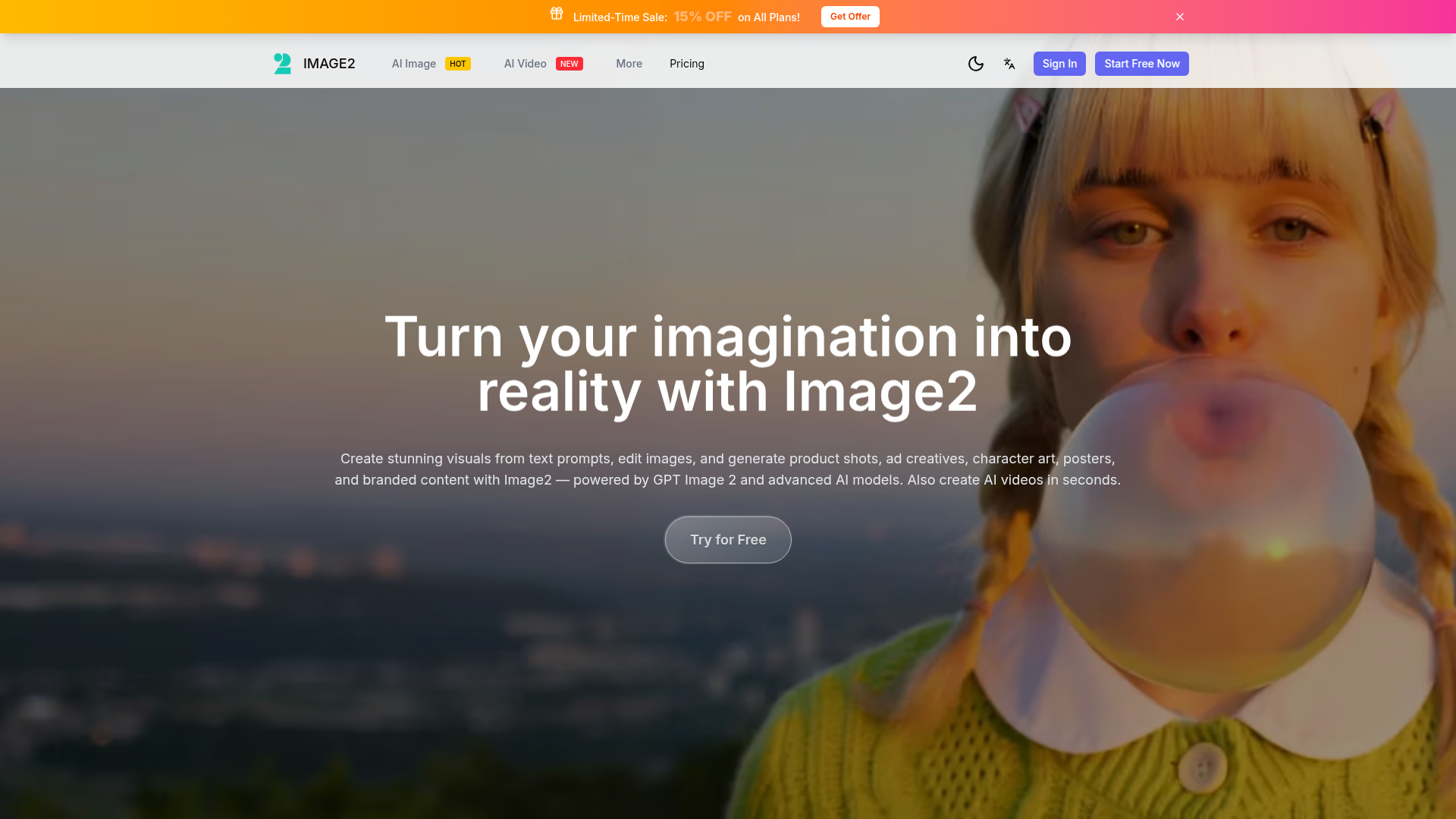Click the gift icon in the sale banner
Image resolution: width=1456 pixels, height=819 pixels.
point(557,14)
